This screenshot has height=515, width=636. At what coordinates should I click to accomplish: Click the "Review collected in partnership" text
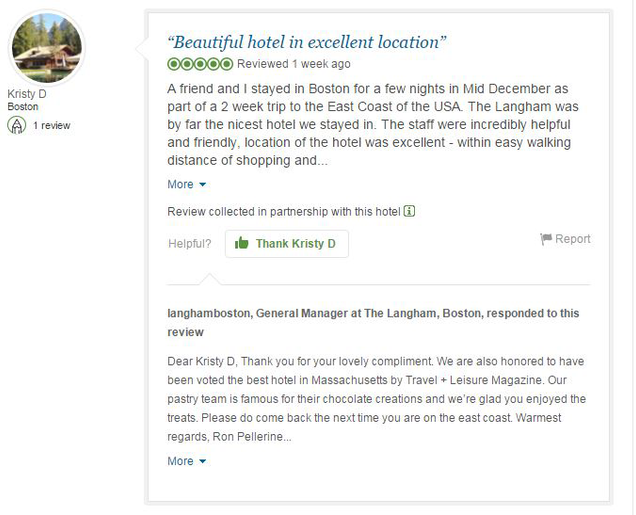pos(283,211)
